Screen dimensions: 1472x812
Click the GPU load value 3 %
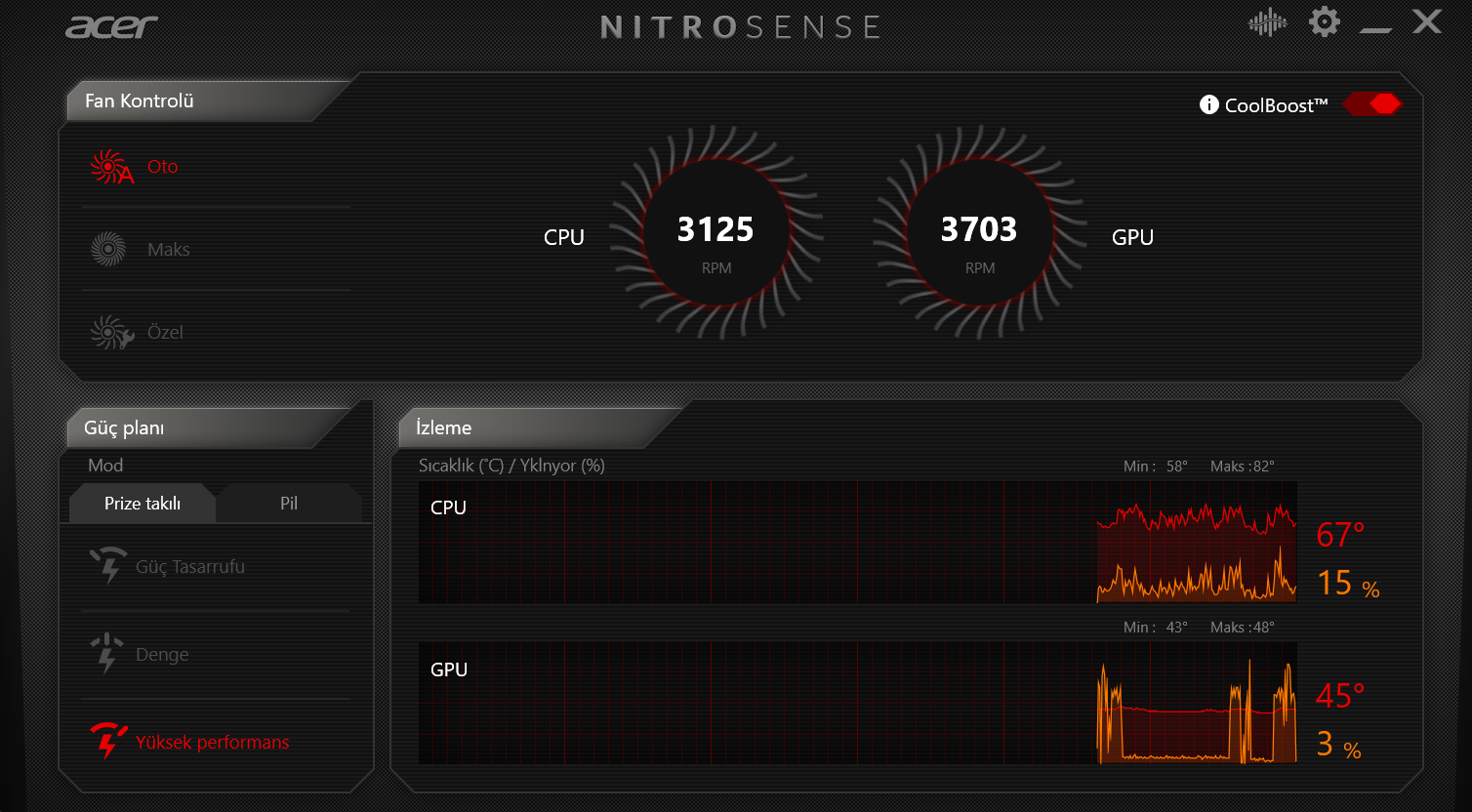point(1338,745)
